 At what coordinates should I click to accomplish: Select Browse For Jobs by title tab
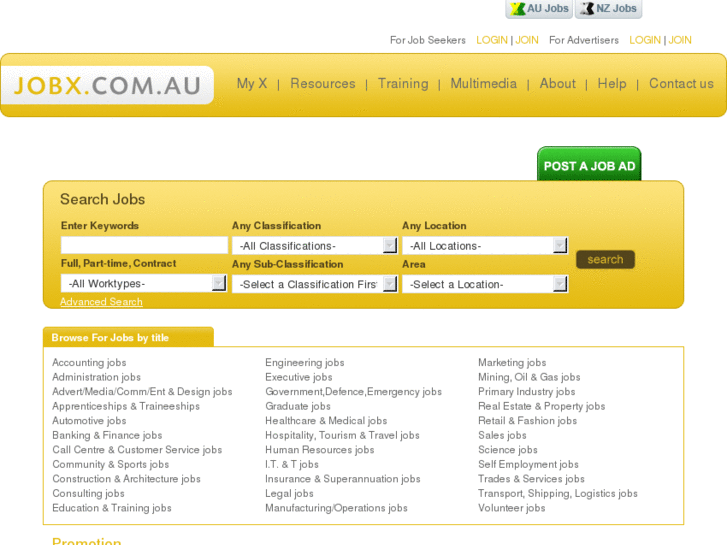[x=128, y=337]
